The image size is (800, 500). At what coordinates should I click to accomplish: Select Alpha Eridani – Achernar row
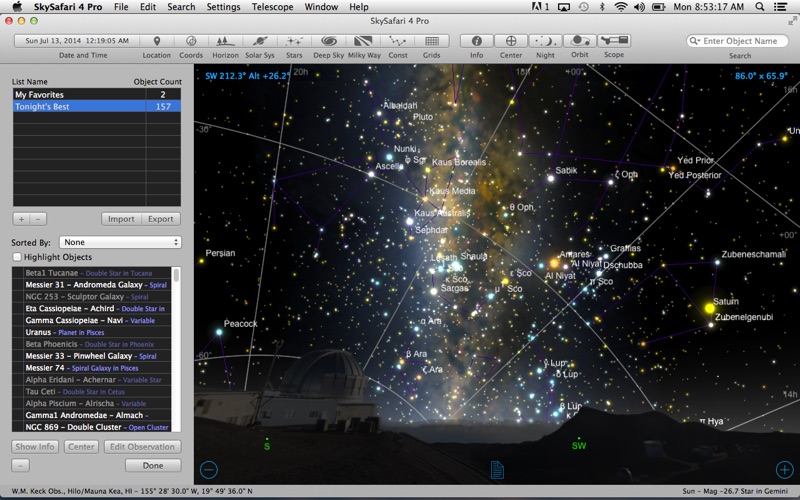tap(92, 380)
